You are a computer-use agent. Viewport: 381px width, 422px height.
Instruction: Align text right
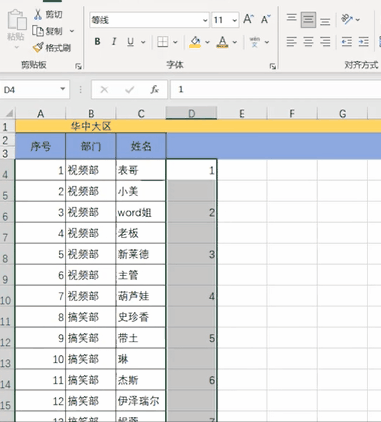pyautogui.click(x=325, y=42)
